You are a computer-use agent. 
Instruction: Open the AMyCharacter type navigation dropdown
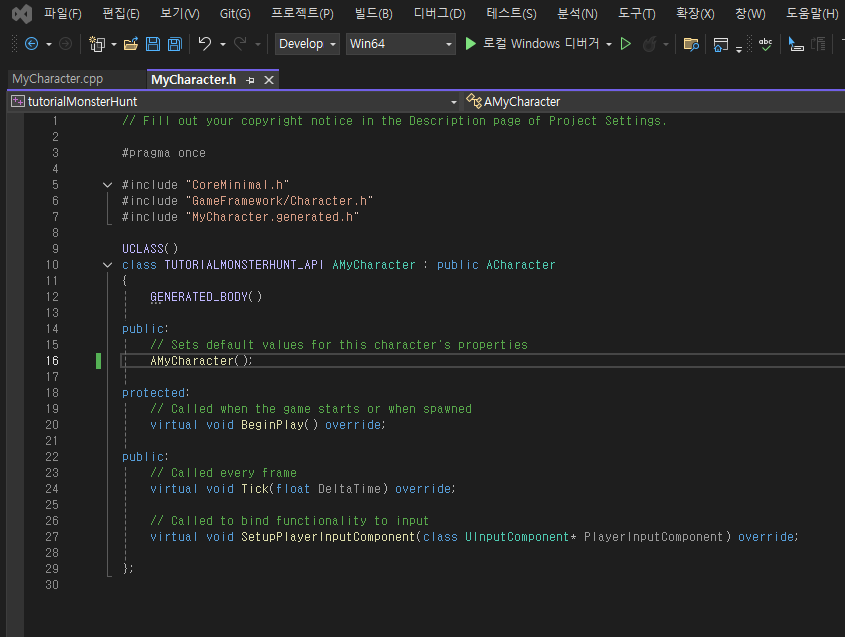tap(654, 101)
